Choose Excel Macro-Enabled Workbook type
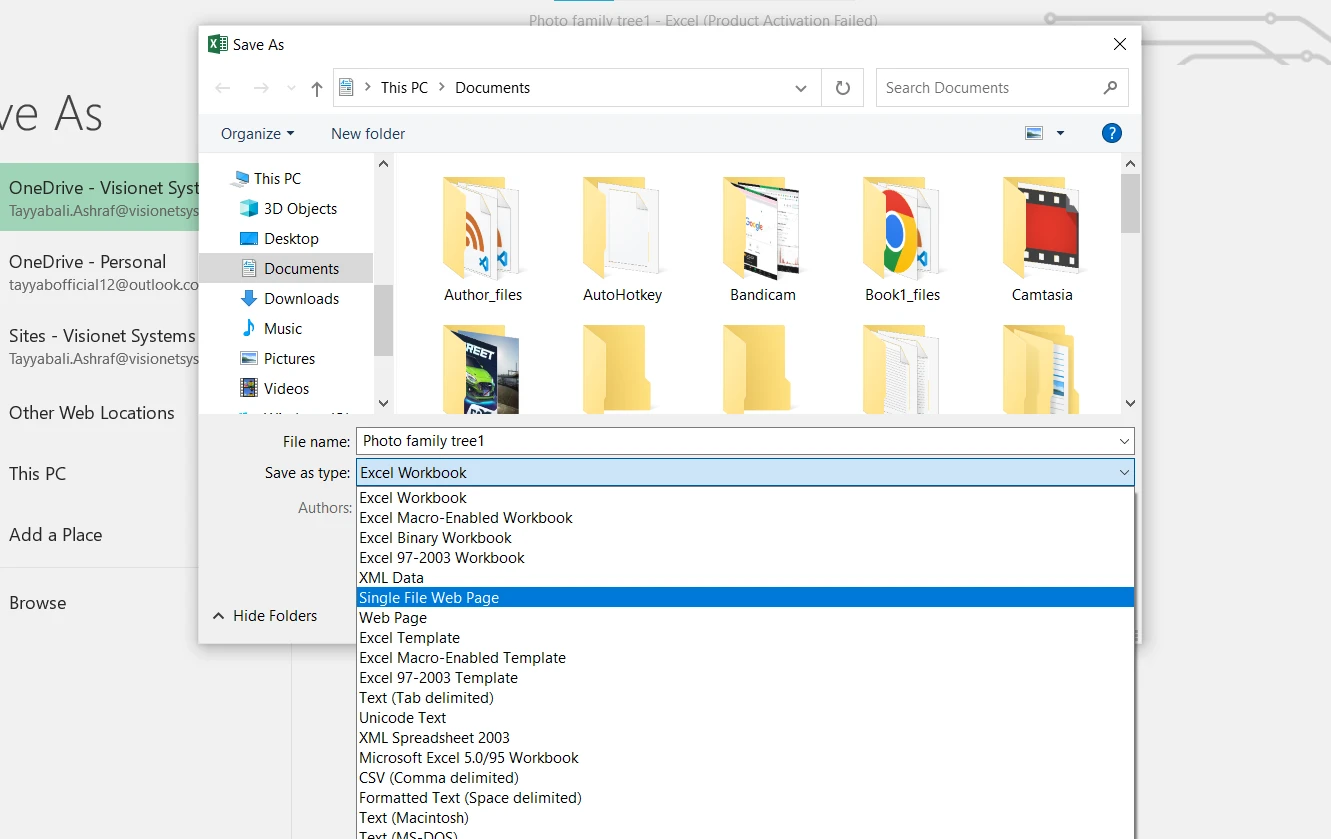Screen dimensions: 1331x839 pyautogui.click(x=745, y=518)
